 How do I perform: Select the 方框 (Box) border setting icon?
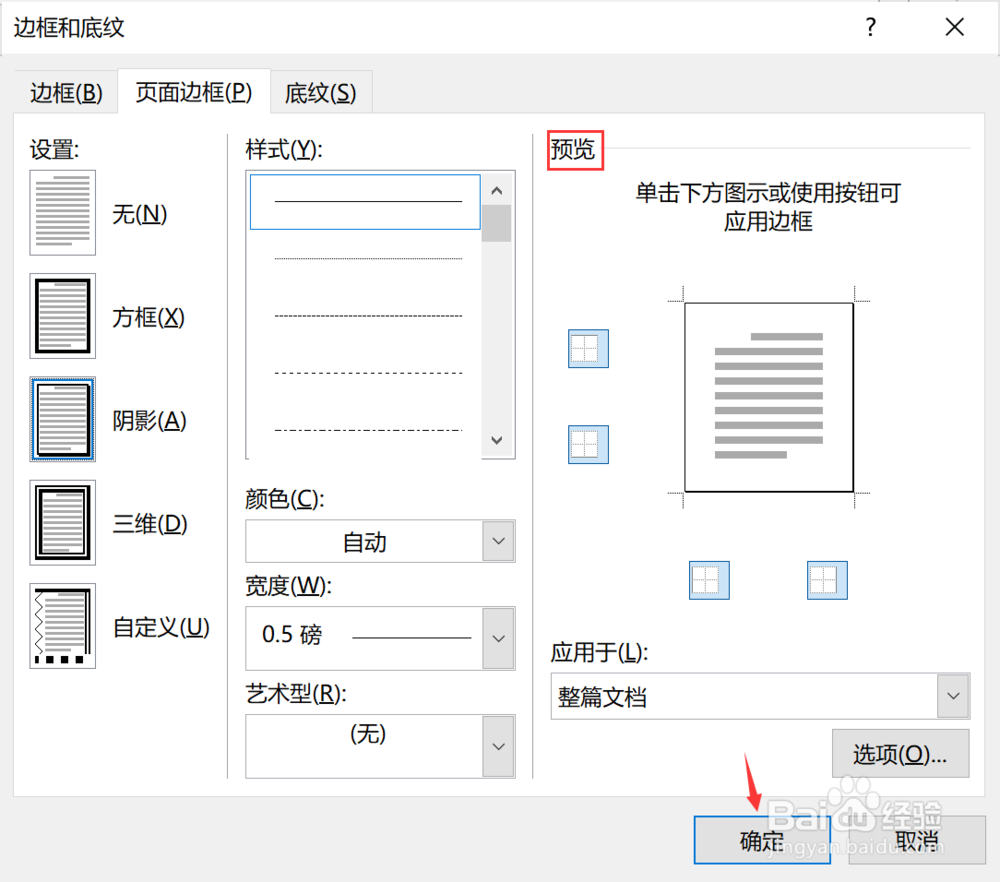click(x=62, y=316)
